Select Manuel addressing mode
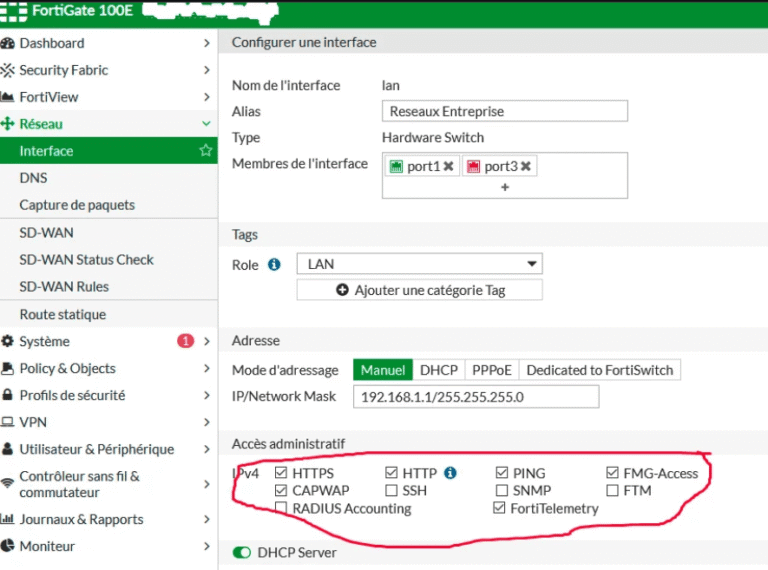768x570 pixels. [383, 370]
